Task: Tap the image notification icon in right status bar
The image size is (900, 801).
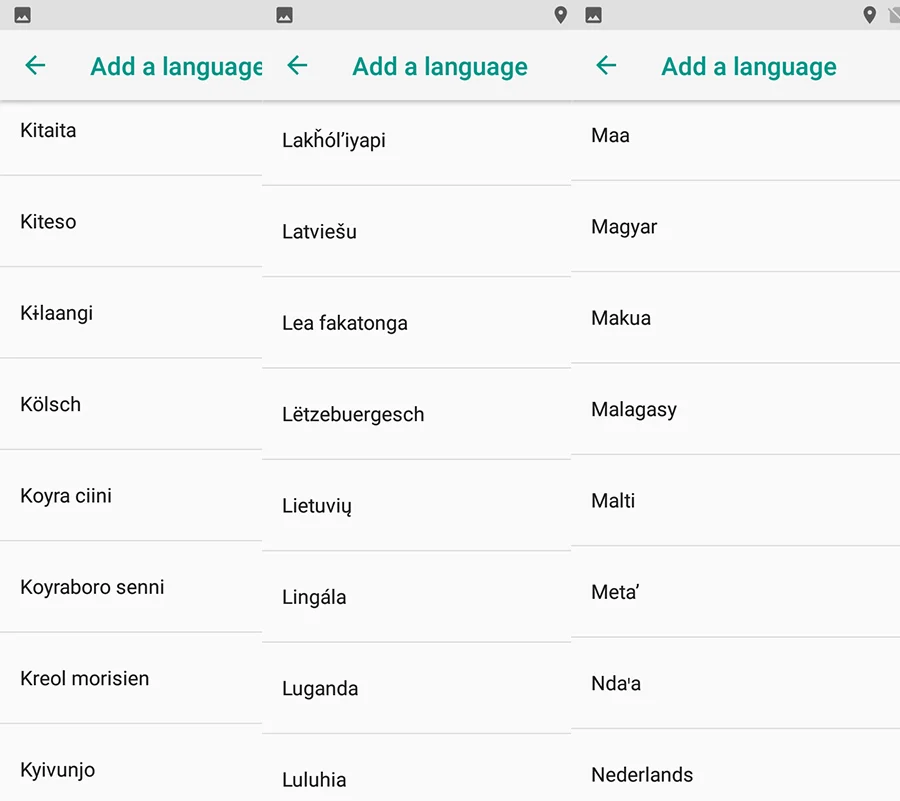Action: [593, 15]
